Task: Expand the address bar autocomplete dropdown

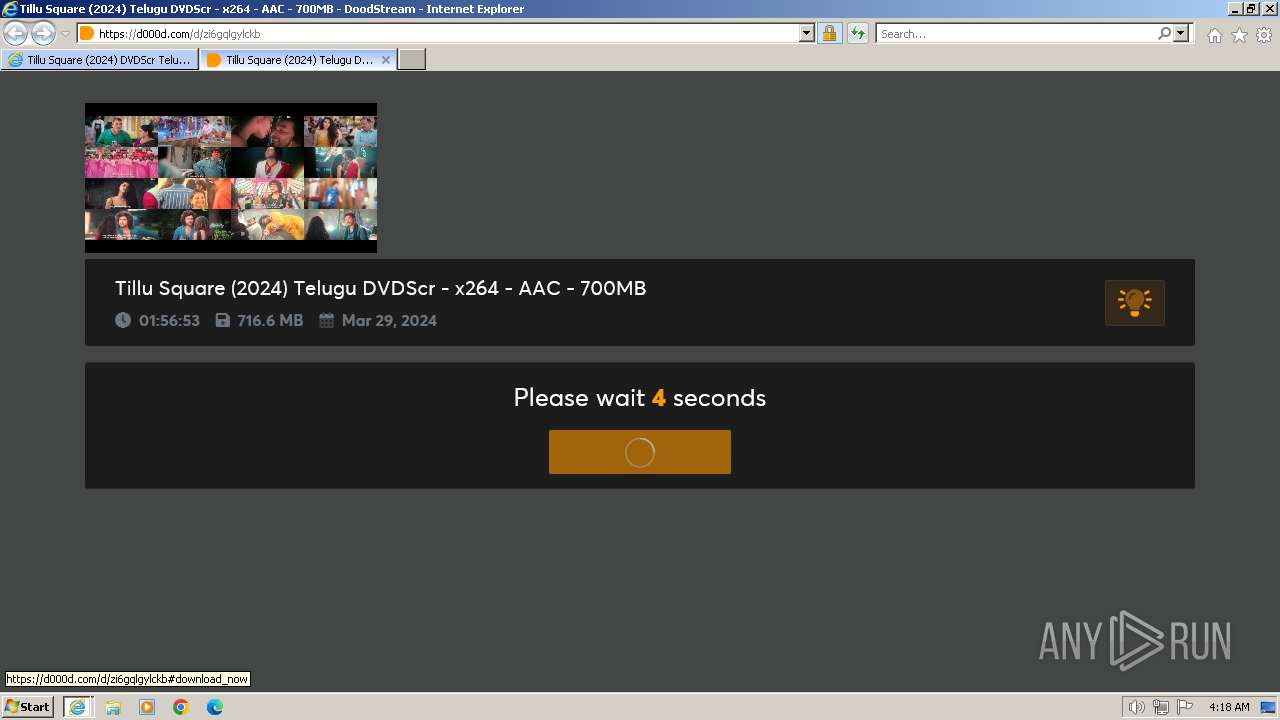Action: click(807, 33)
